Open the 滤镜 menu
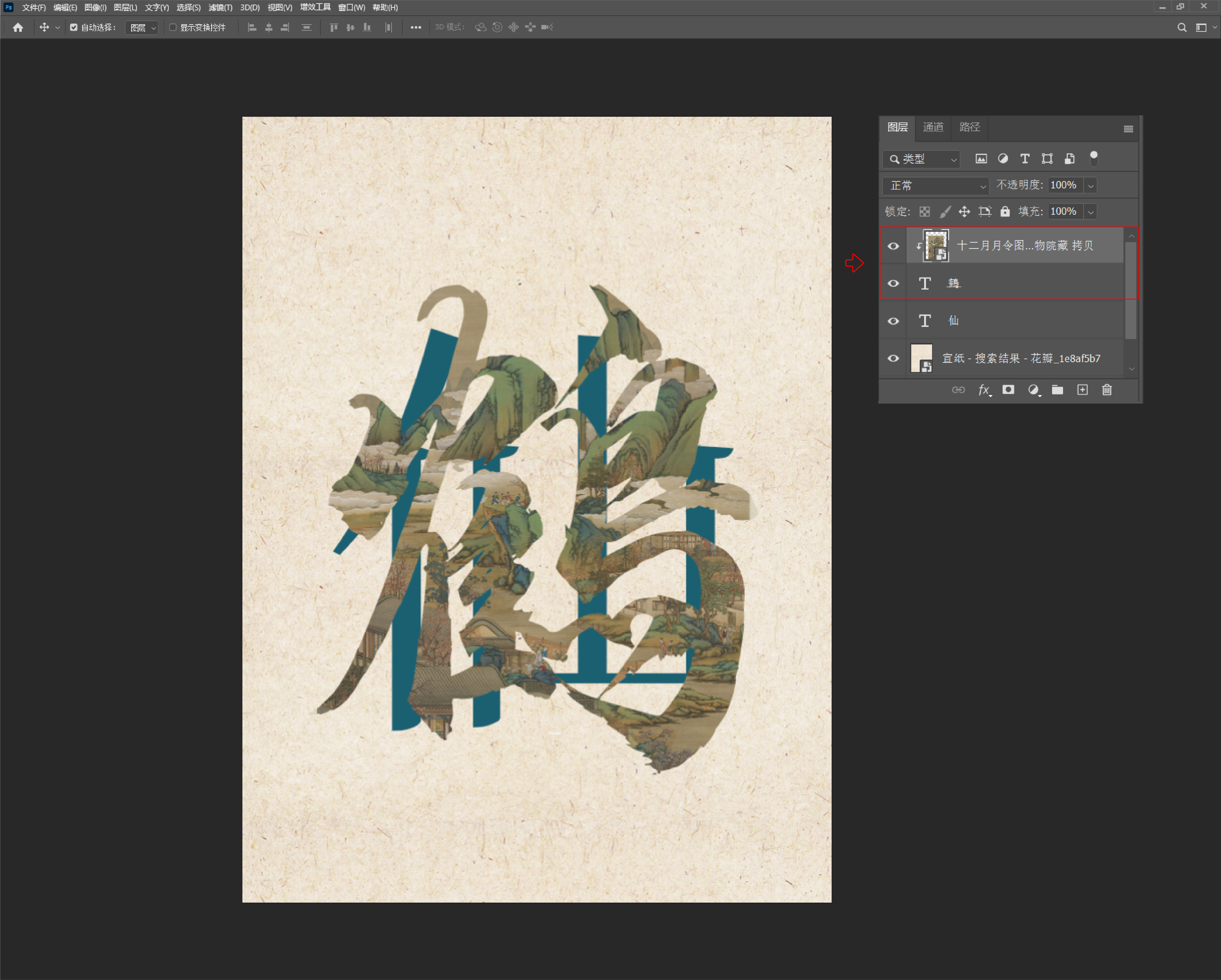The width and height of the screenshot is (1221, 980). click(220, 7)
